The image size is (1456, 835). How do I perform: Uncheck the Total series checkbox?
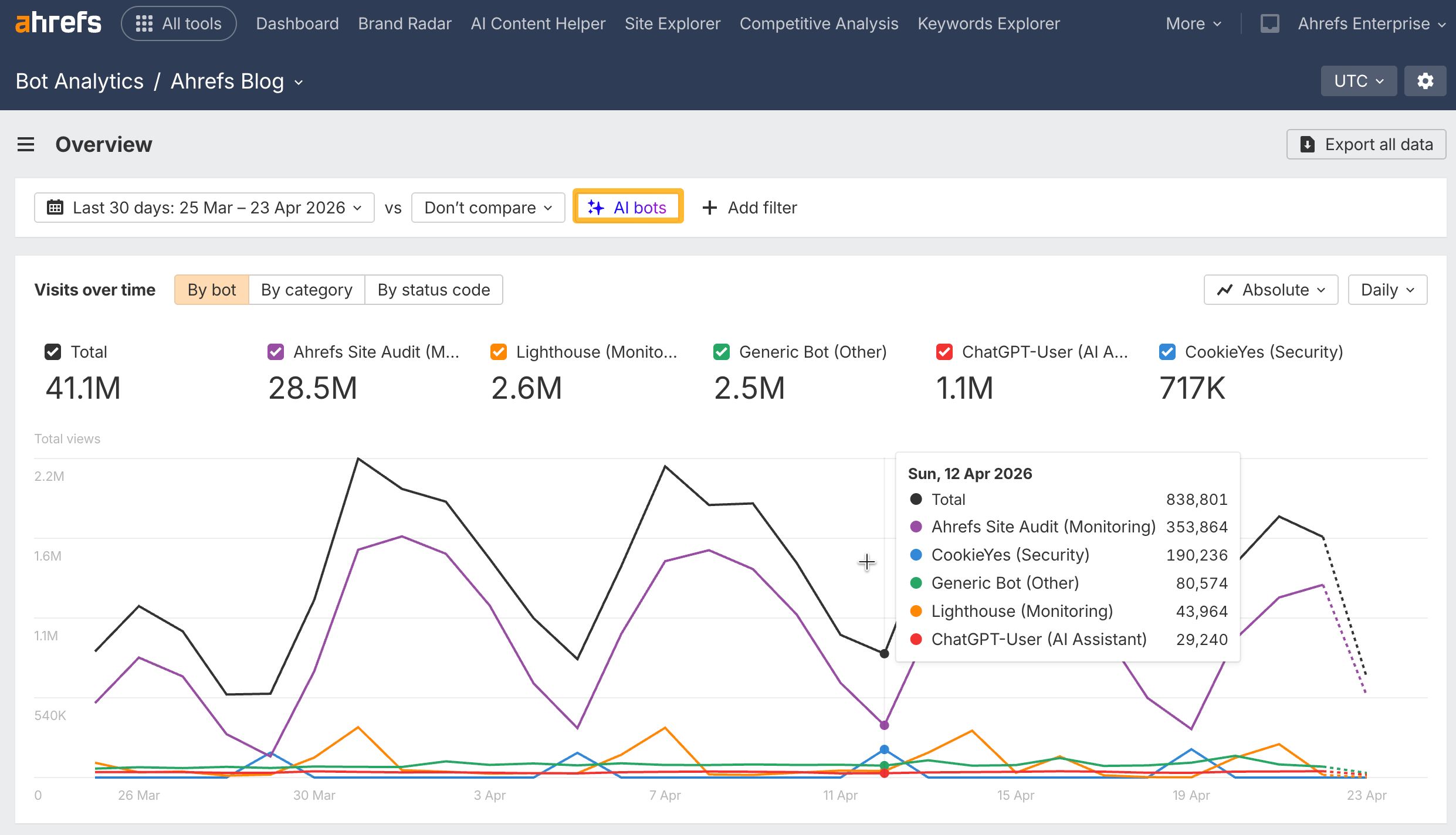pyautogui.click(x=53, y=352)
